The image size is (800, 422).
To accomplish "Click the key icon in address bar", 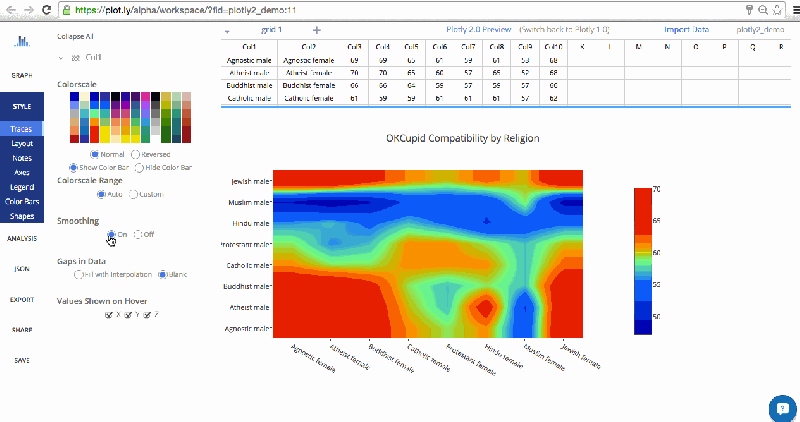I will point(749,10).
